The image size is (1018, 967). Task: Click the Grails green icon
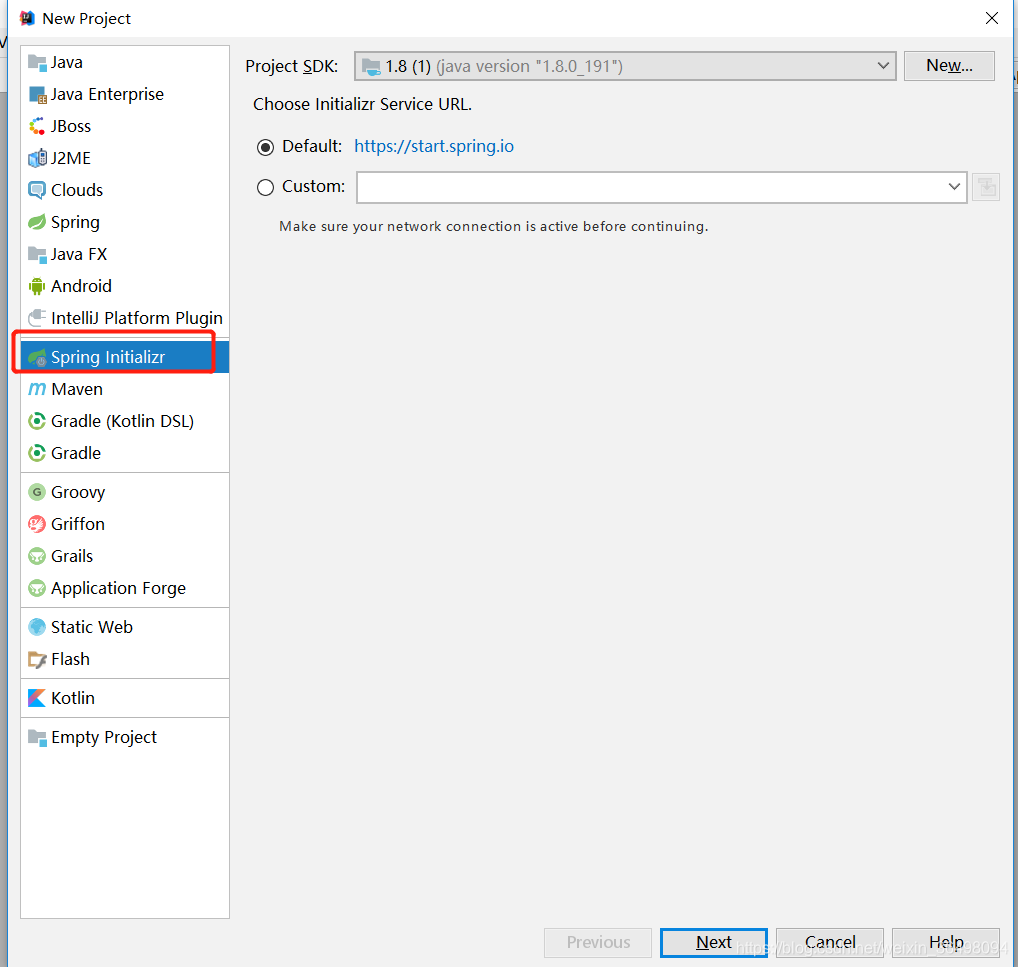(37, 556)
